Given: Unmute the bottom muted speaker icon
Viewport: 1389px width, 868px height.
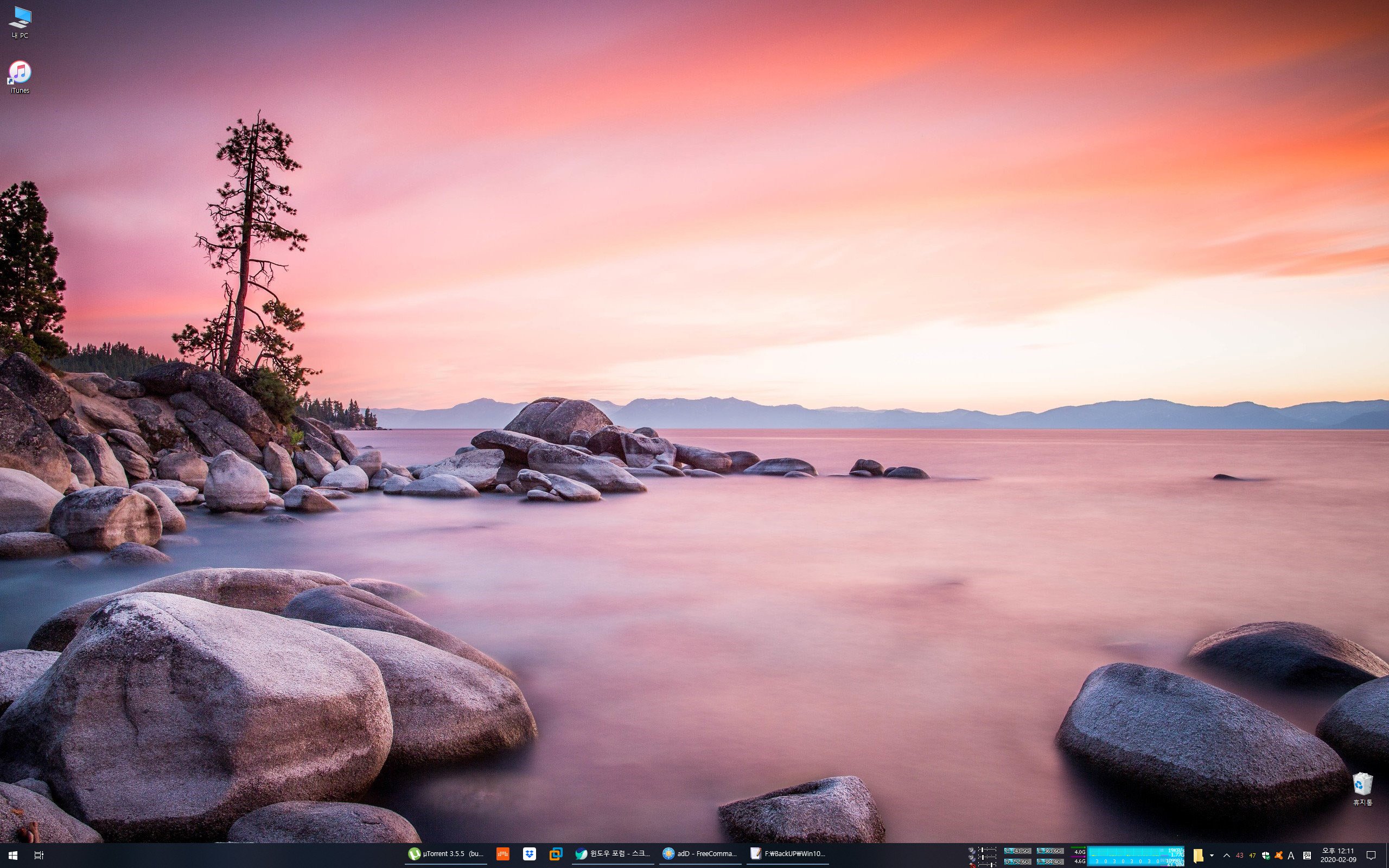Looking at the screenshot, I should (972, 865).
